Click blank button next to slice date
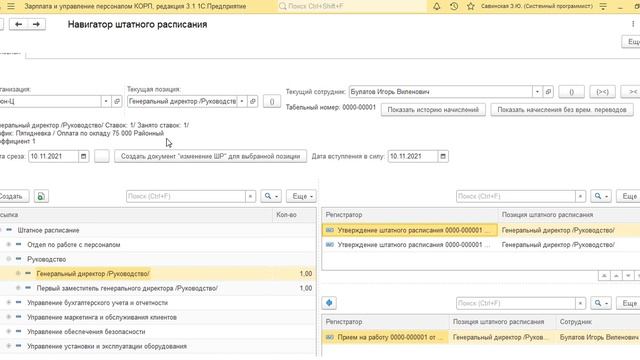This screenshot has height=360, width=640. [102, 156]
